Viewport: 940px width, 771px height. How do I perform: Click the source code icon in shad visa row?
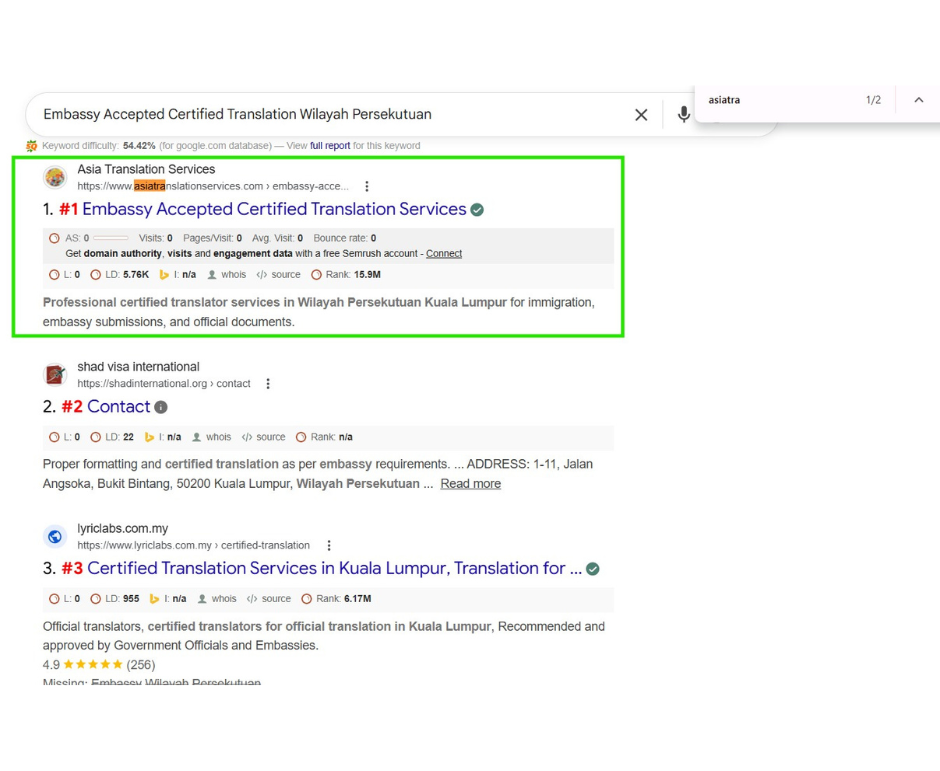[247, 437]
